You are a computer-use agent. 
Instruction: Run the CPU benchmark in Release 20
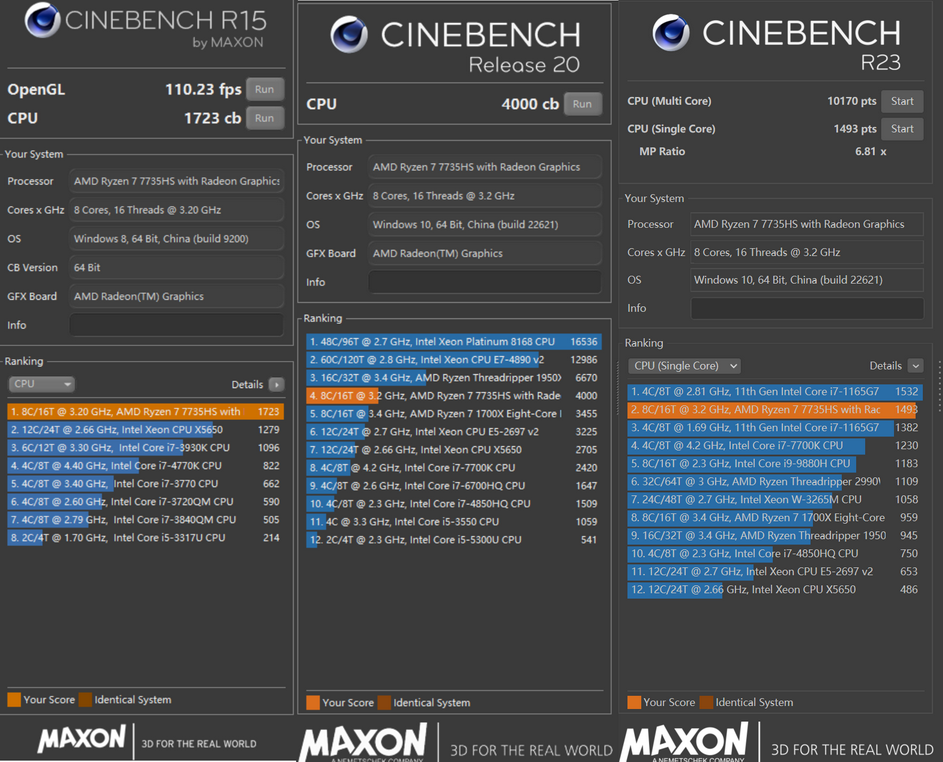(582, 104)
